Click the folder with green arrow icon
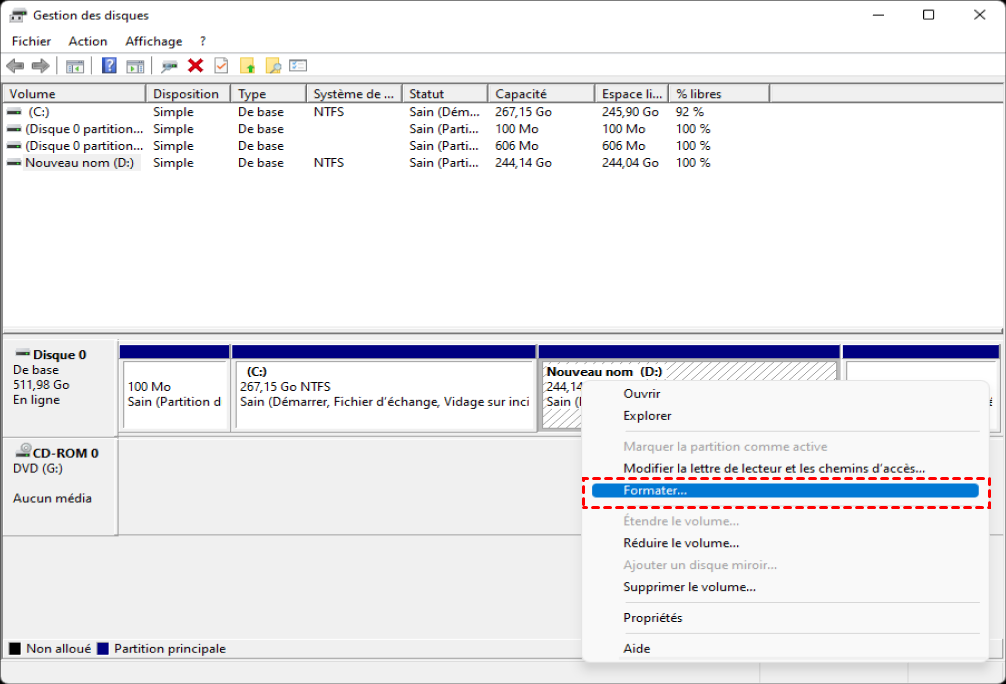The width and height of the screenshot is (1006, 684). (247, 66)
